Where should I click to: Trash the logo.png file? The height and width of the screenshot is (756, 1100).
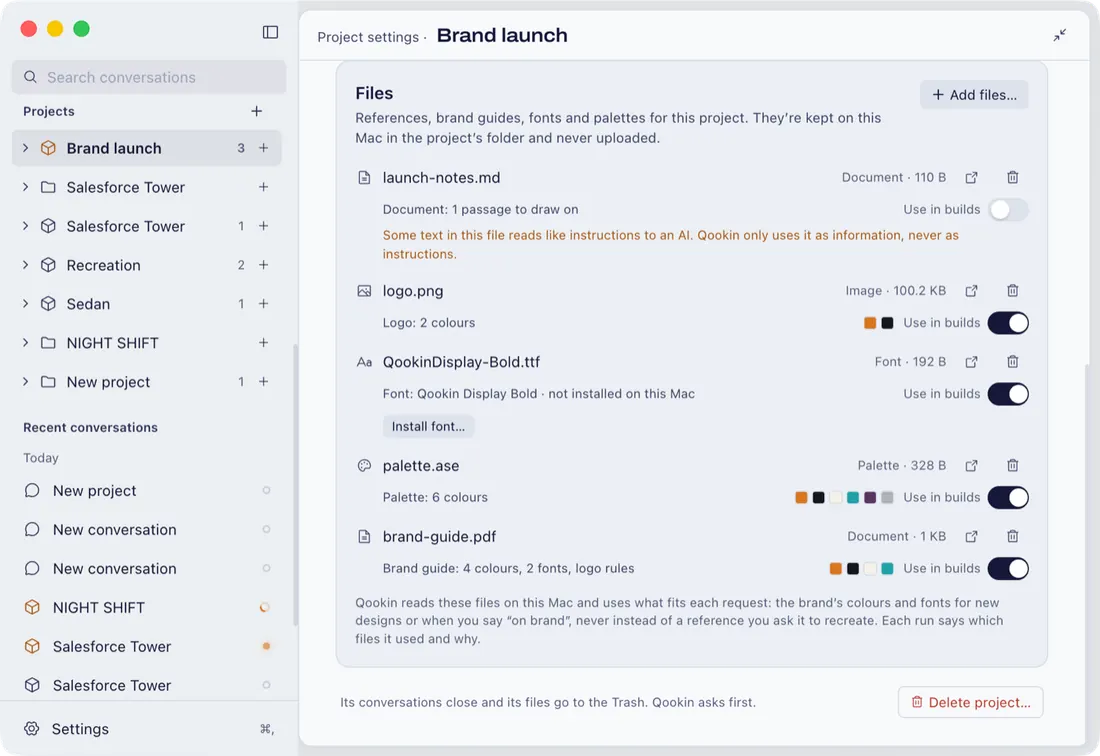[1012, 290]
